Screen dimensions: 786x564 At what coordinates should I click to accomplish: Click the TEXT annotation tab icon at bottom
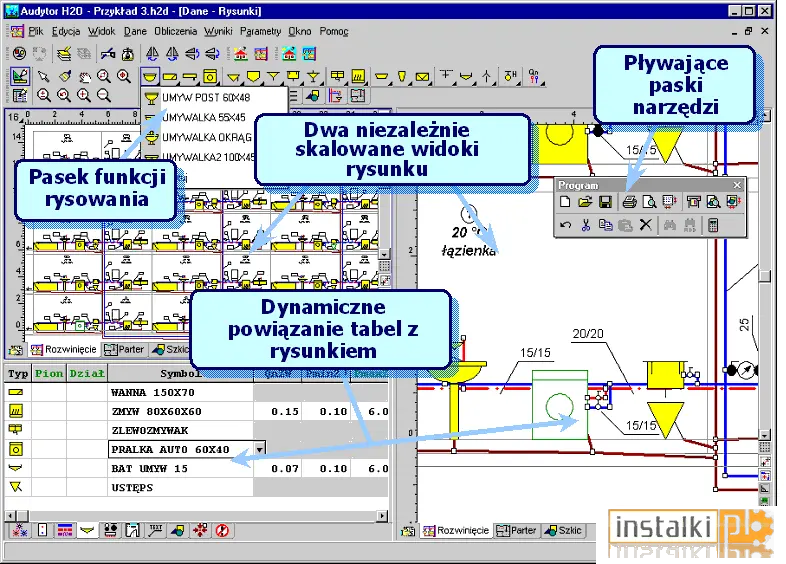coord(155,530)
